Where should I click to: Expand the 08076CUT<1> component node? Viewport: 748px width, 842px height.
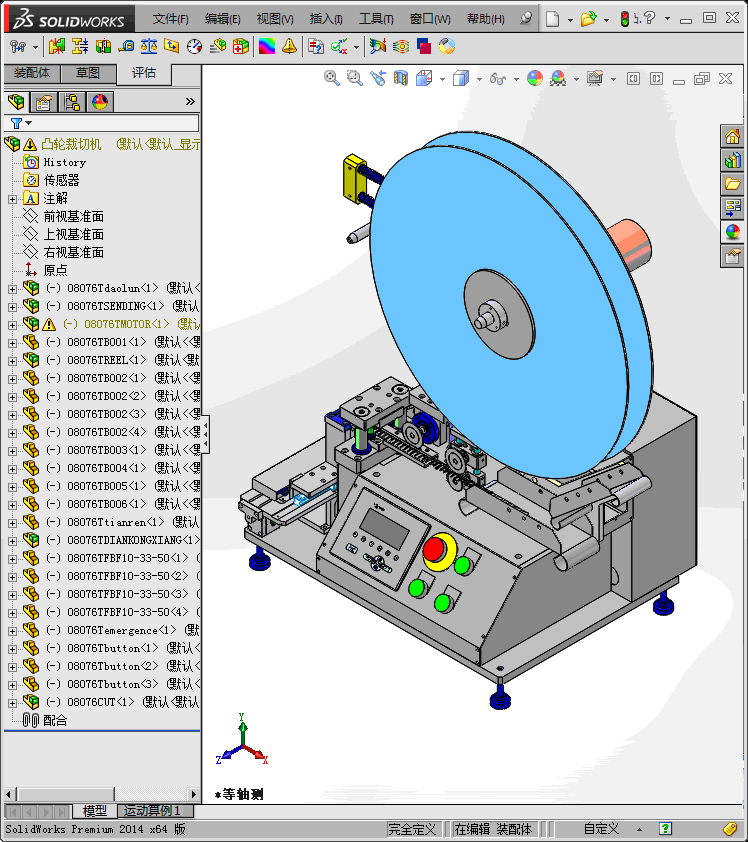(12, 703)
